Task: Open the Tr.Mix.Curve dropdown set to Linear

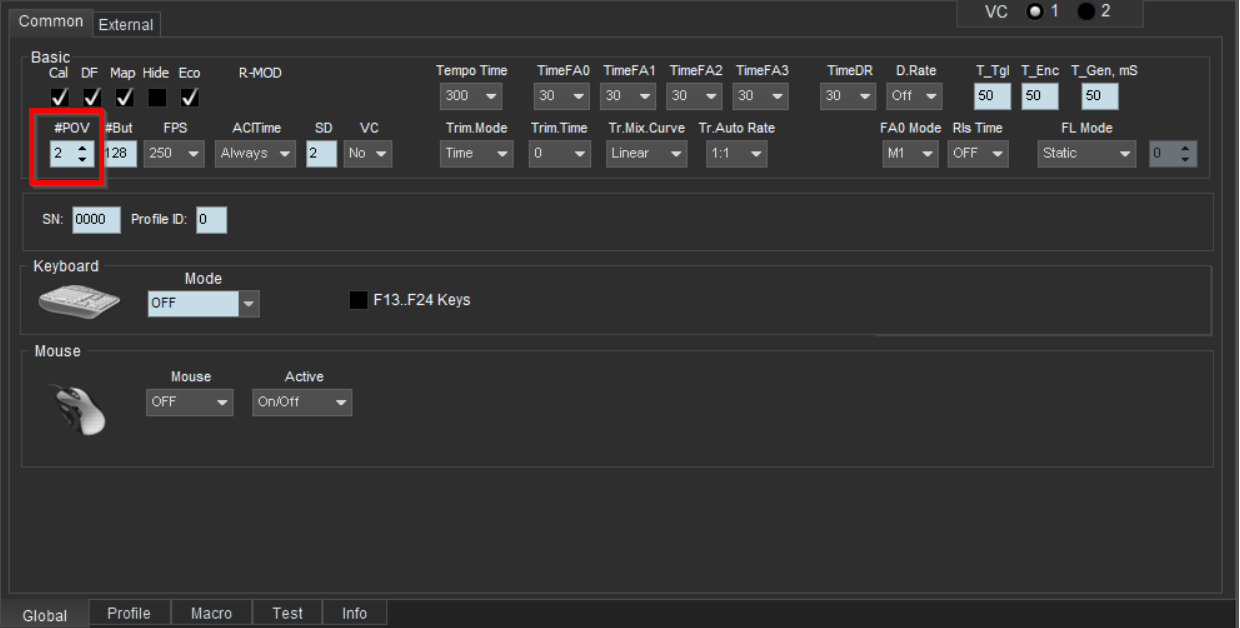Action: click(647, 153)
